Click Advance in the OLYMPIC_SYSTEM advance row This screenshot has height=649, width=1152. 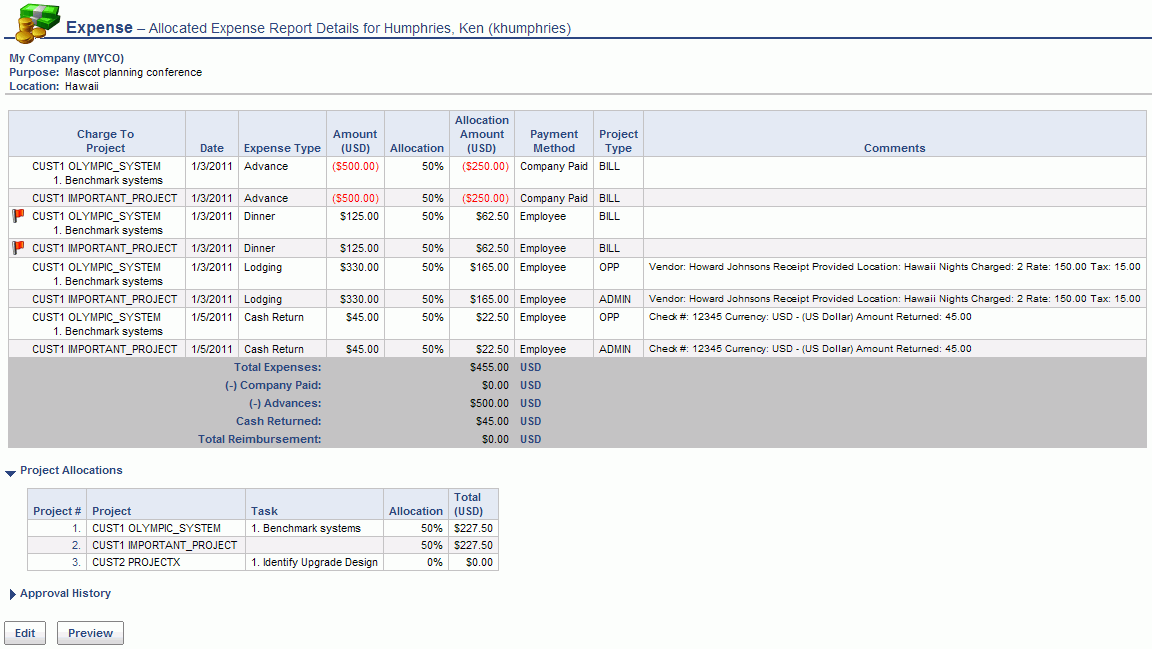[266, 166]
